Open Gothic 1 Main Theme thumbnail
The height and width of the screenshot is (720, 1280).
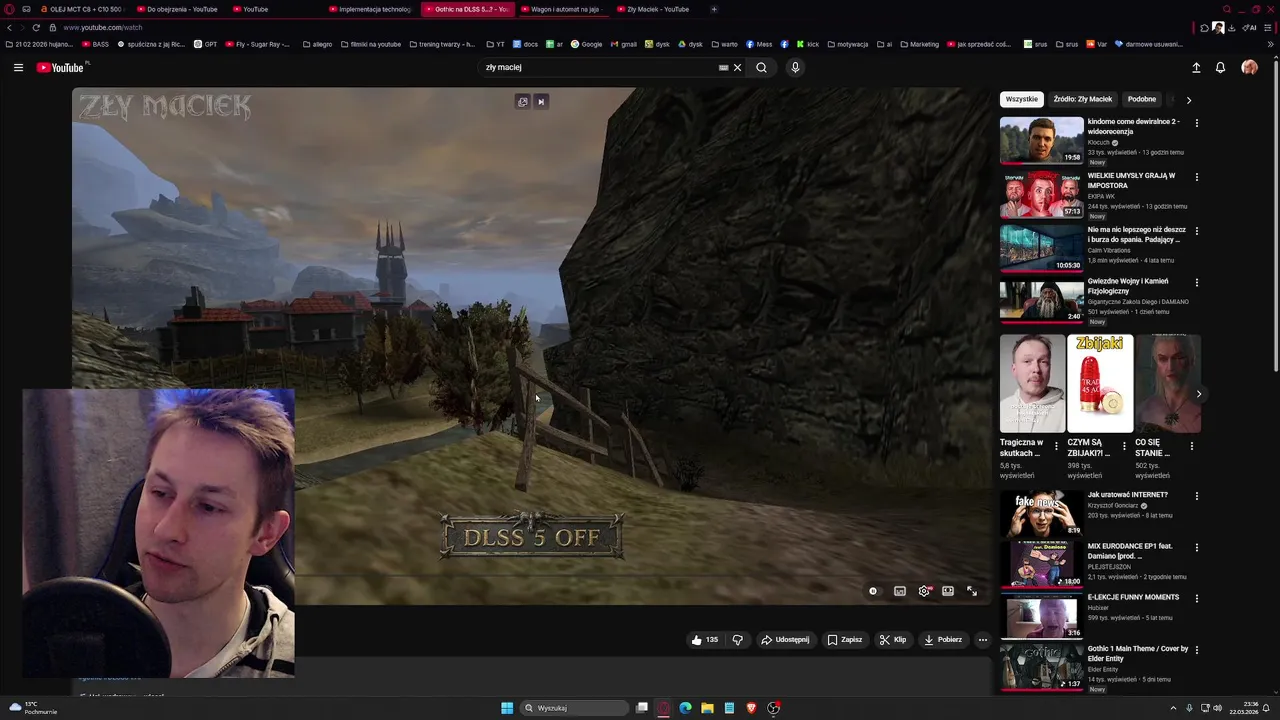point(1041,668)
